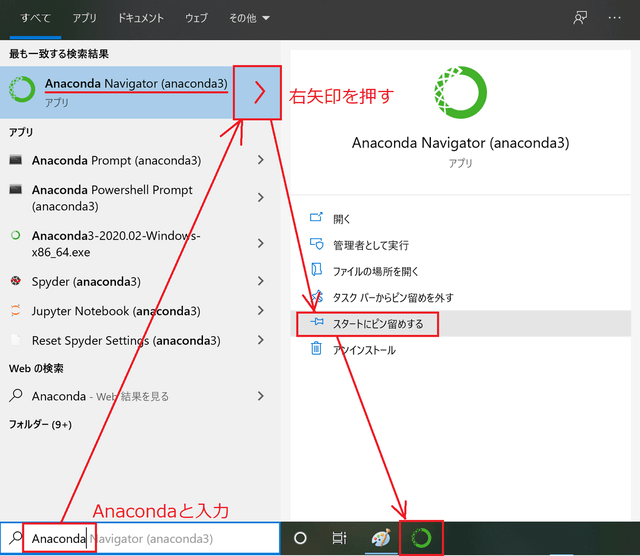Screen dimensions: 640x556
Task: Click the open file location icon
Action: coord(316,270)
